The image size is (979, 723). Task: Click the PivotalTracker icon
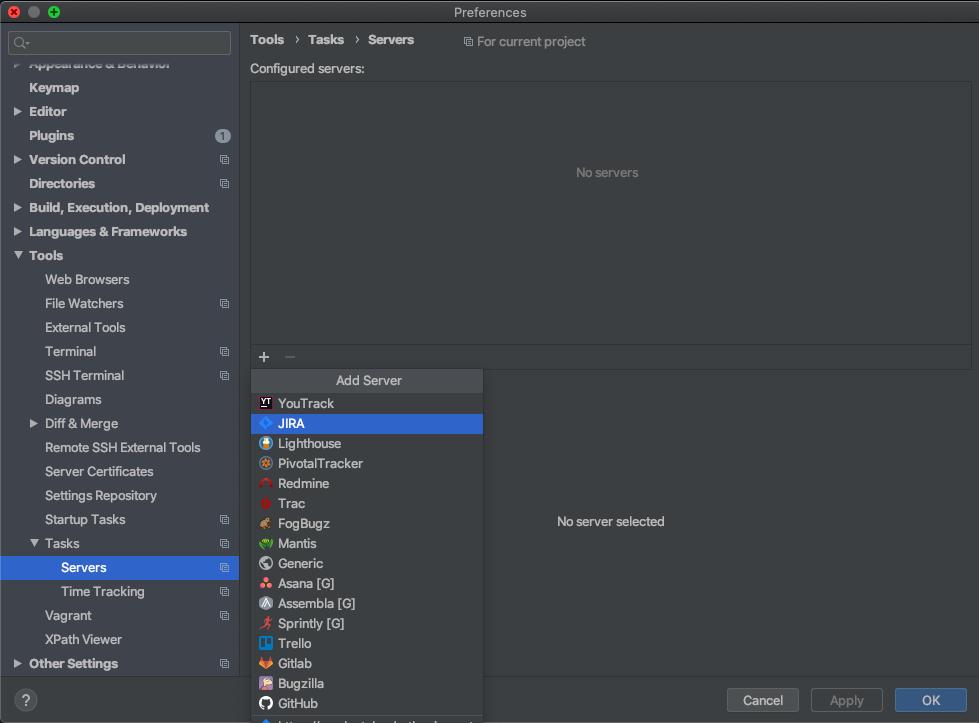266,463
